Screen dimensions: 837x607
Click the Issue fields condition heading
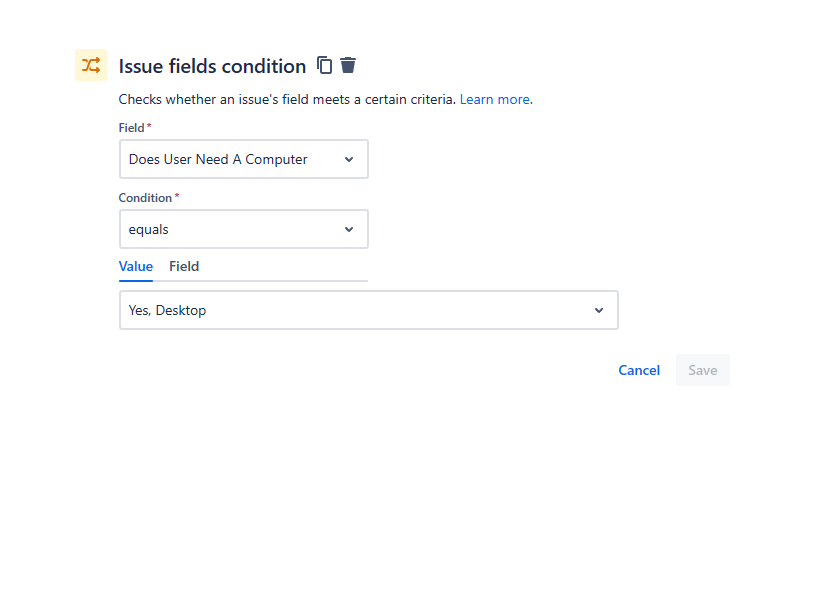click(212, 65)
